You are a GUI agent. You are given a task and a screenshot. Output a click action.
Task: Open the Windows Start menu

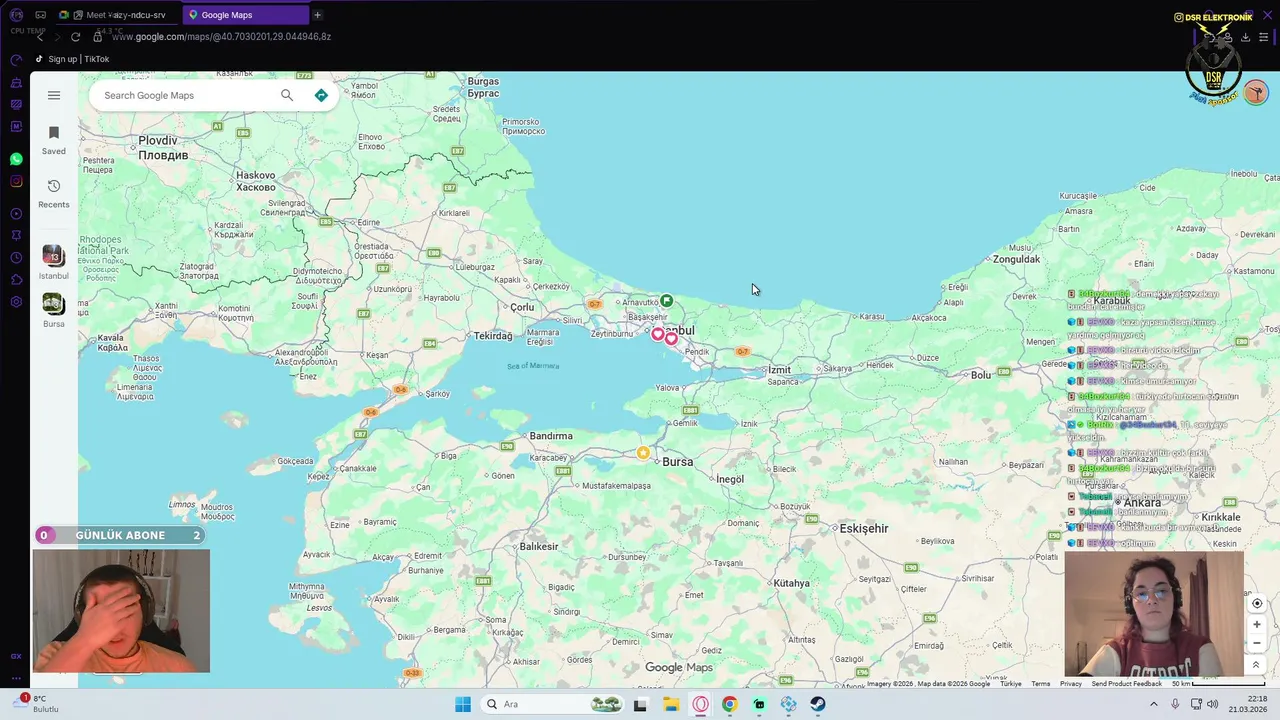click(463, 704)
